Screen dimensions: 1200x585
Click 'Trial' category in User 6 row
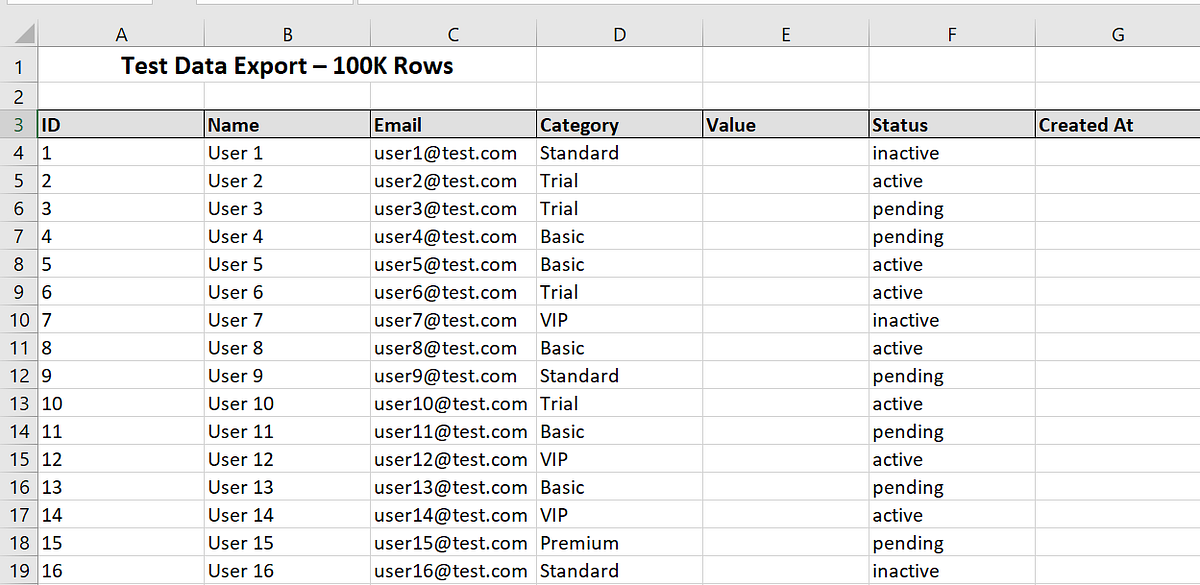[x=620, y=293]
